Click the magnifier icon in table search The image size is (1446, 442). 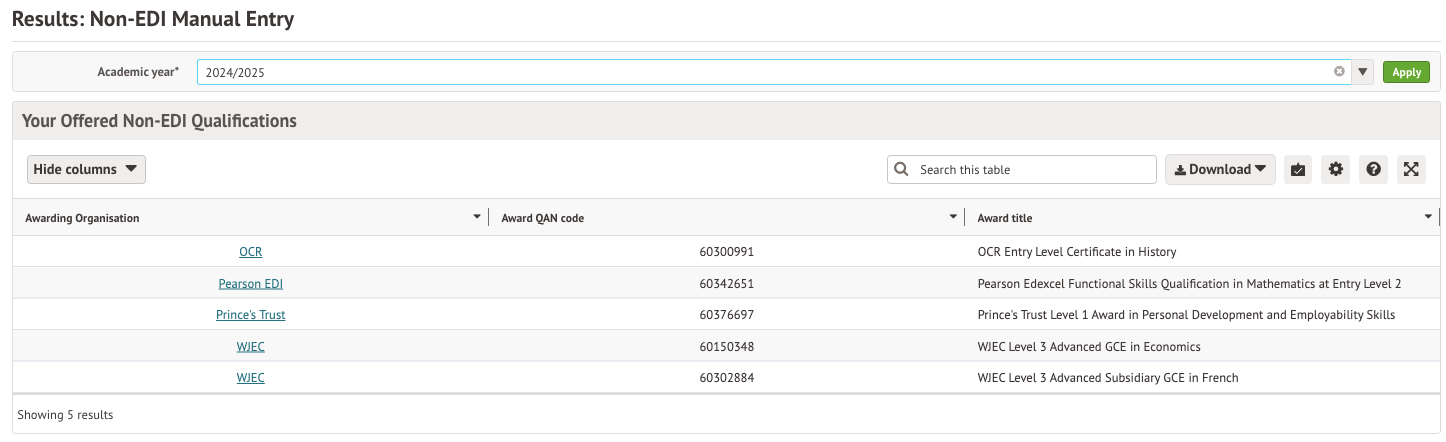pos(901,170)
